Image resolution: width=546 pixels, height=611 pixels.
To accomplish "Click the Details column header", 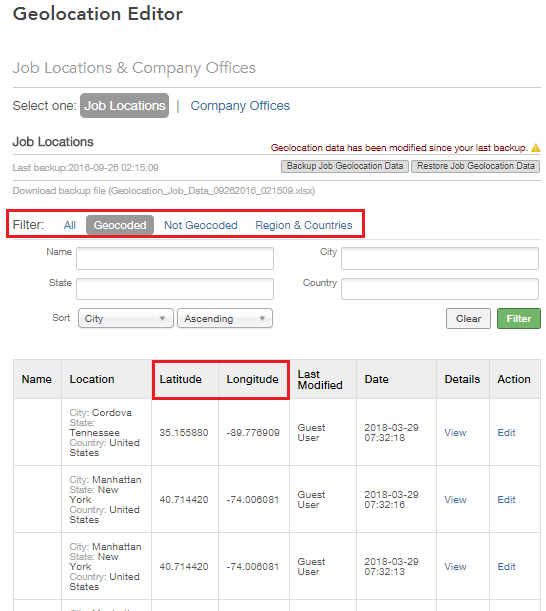I will click(462, 379).
